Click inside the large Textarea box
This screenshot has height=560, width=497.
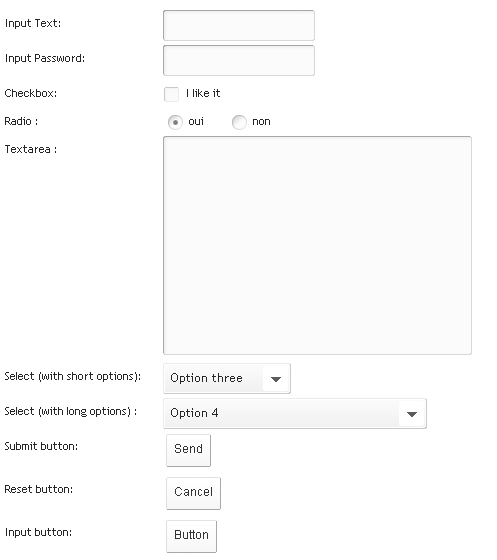(317, 245)
